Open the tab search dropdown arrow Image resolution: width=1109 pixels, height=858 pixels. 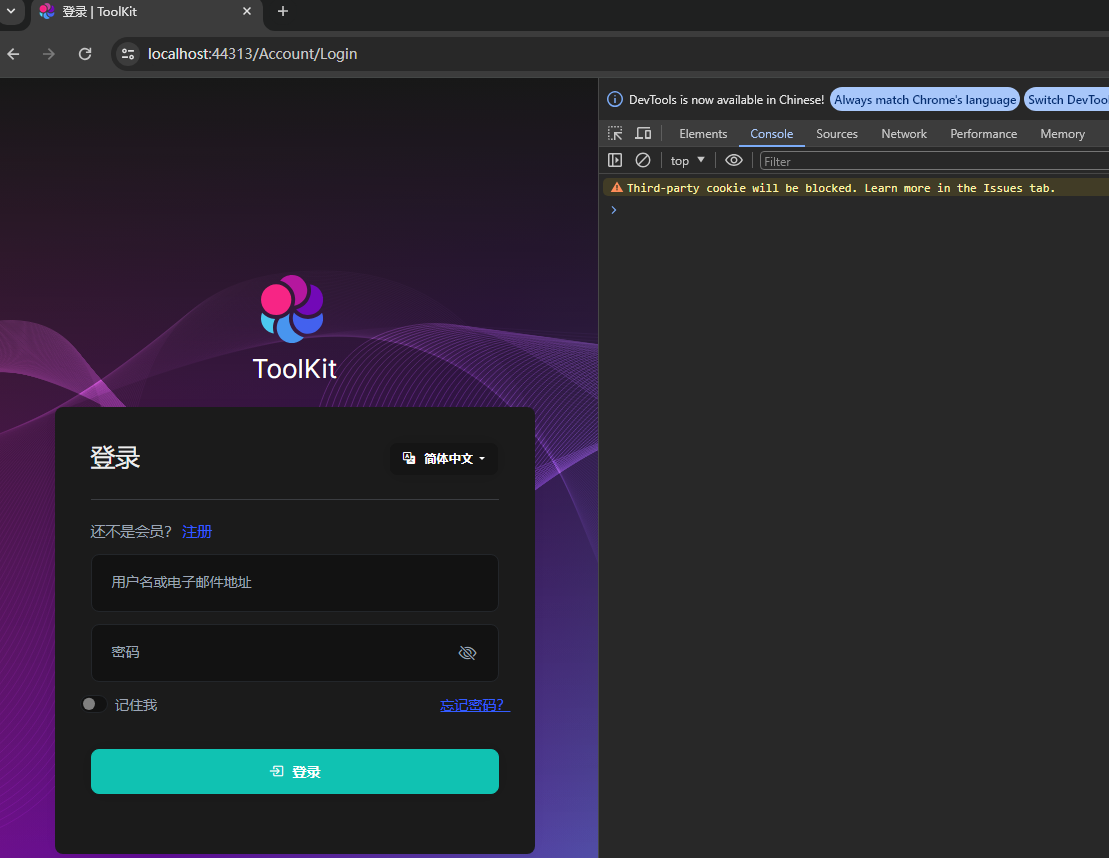10,11
